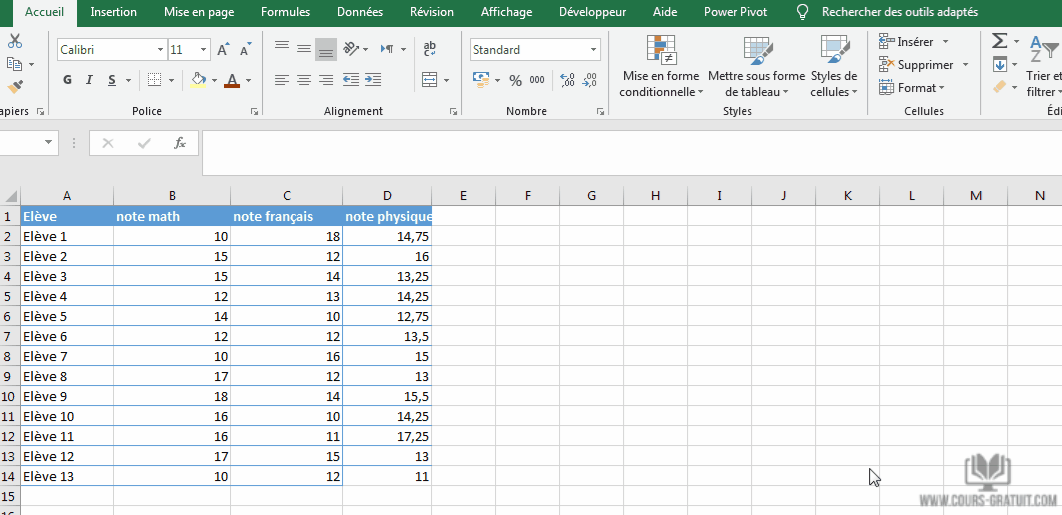
Task: Apply cell borders using the borders icon
Action: pyautogui.click(x=154, y=80)
